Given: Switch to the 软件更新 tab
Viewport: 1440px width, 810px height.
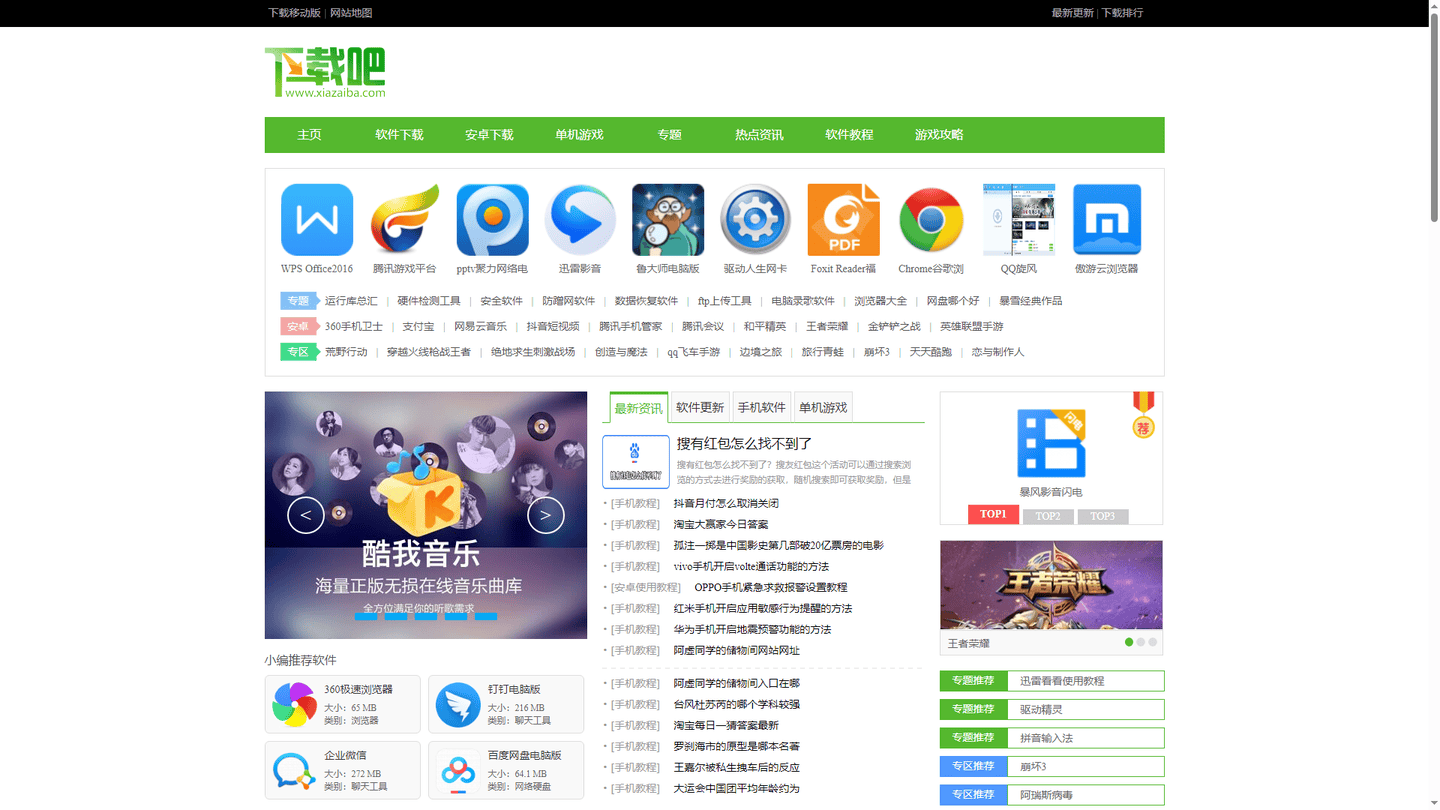Looking at the screenshot, I should click(700, 407).
